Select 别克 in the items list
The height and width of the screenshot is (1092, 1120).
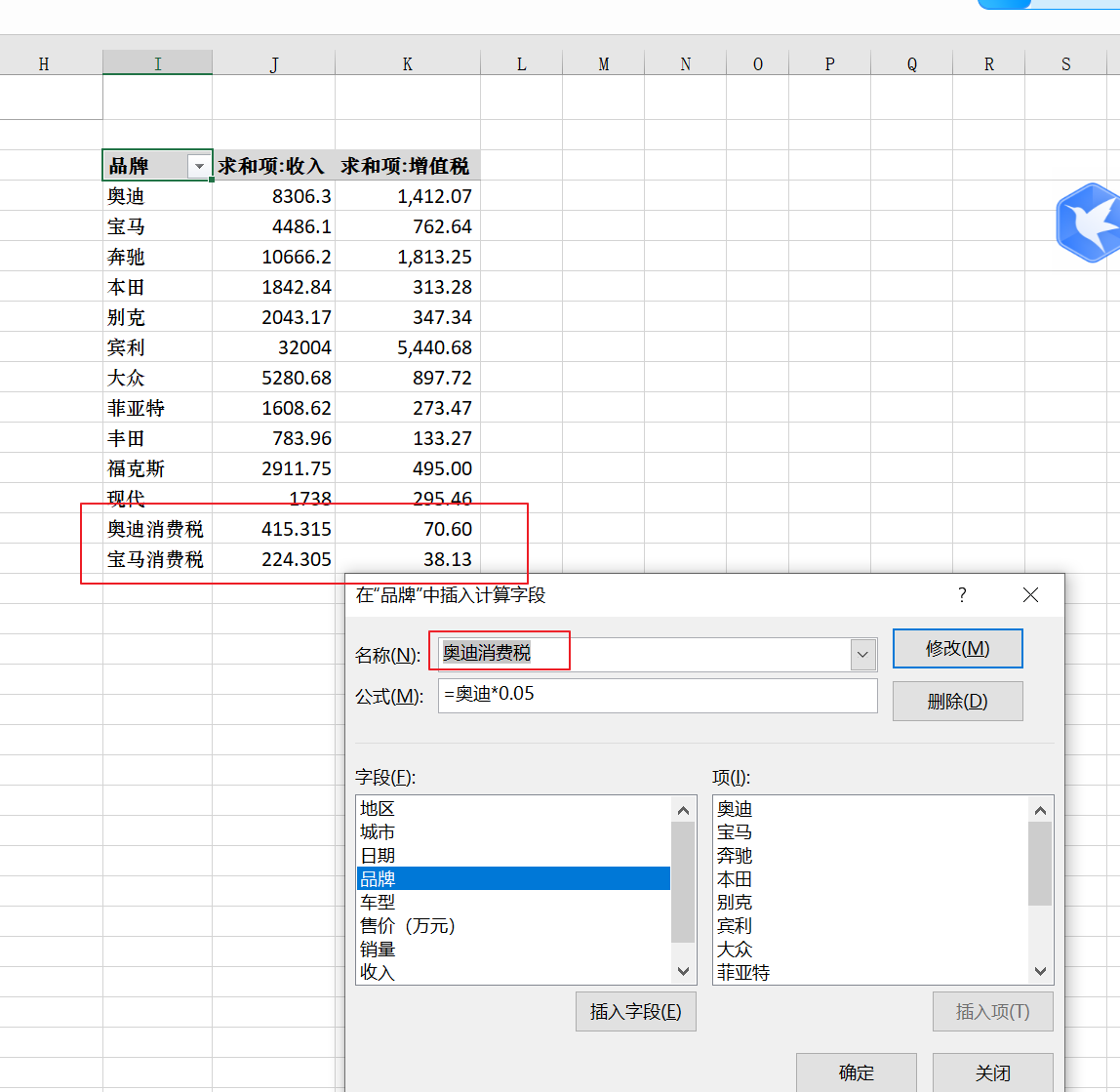pos(870,902)
